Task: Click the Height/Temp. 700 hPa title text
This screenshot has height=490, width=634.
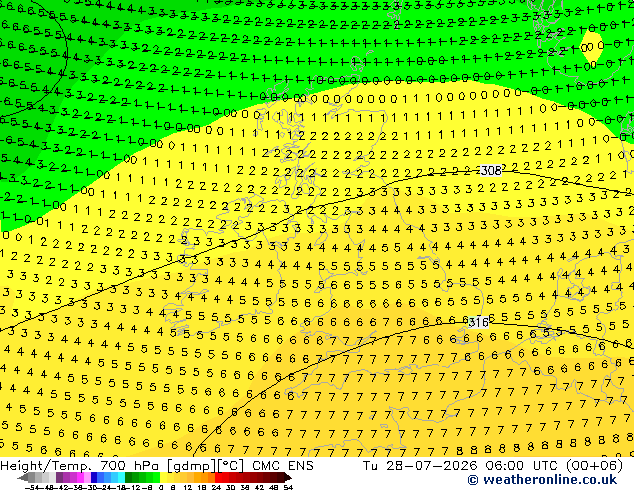Action: coord(80,466)
